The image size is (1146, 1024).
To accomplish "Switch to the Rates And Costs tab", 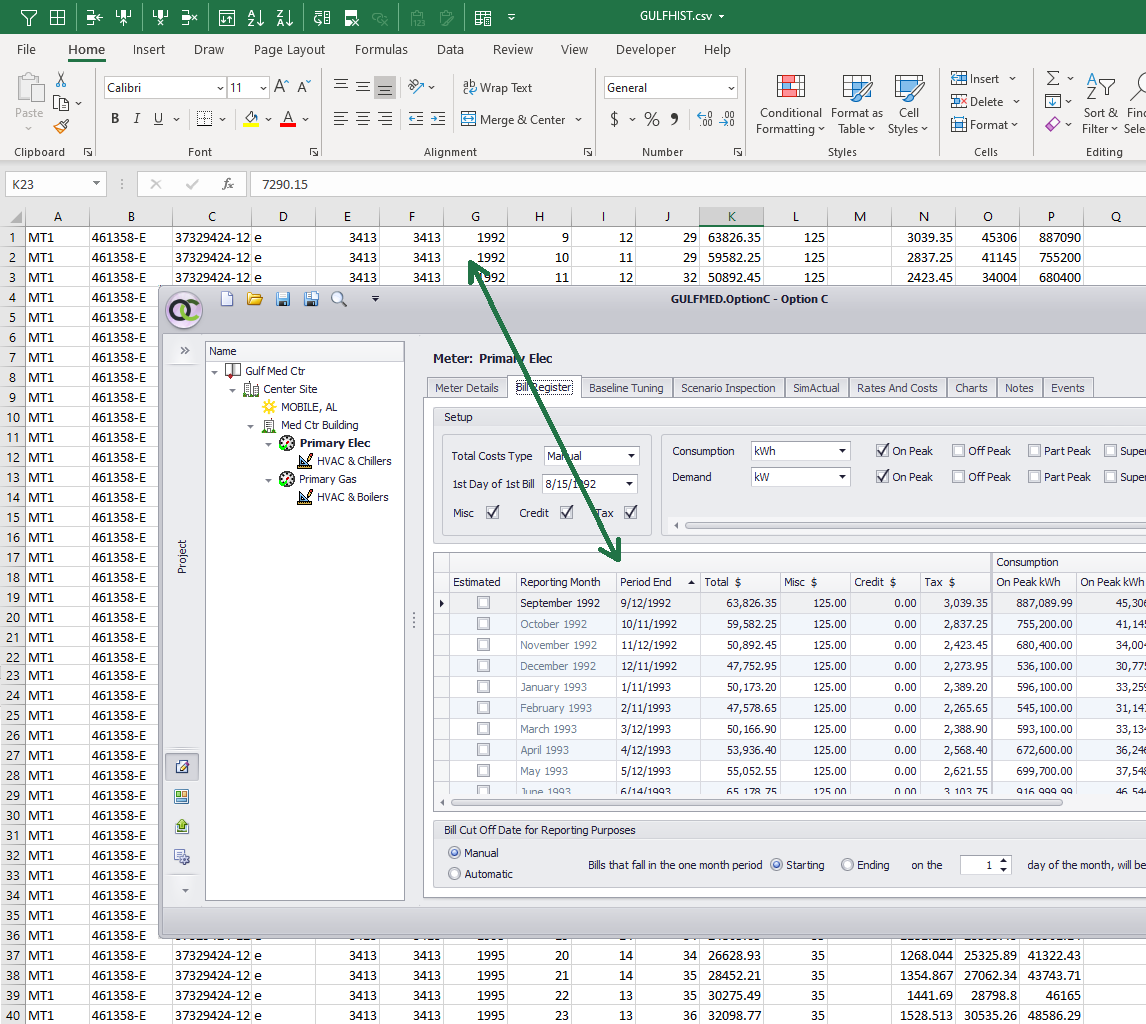I will tap(897, 387).
